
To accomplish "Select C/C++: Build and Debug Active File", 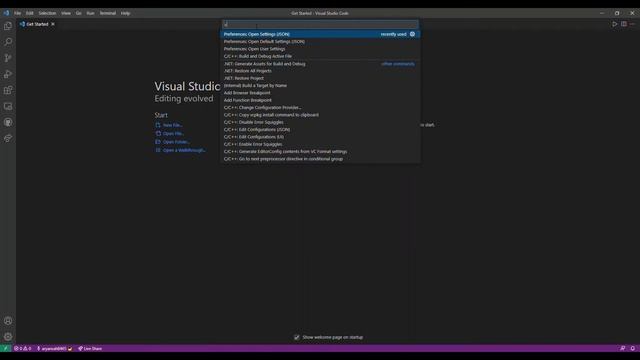I will 320,56.
